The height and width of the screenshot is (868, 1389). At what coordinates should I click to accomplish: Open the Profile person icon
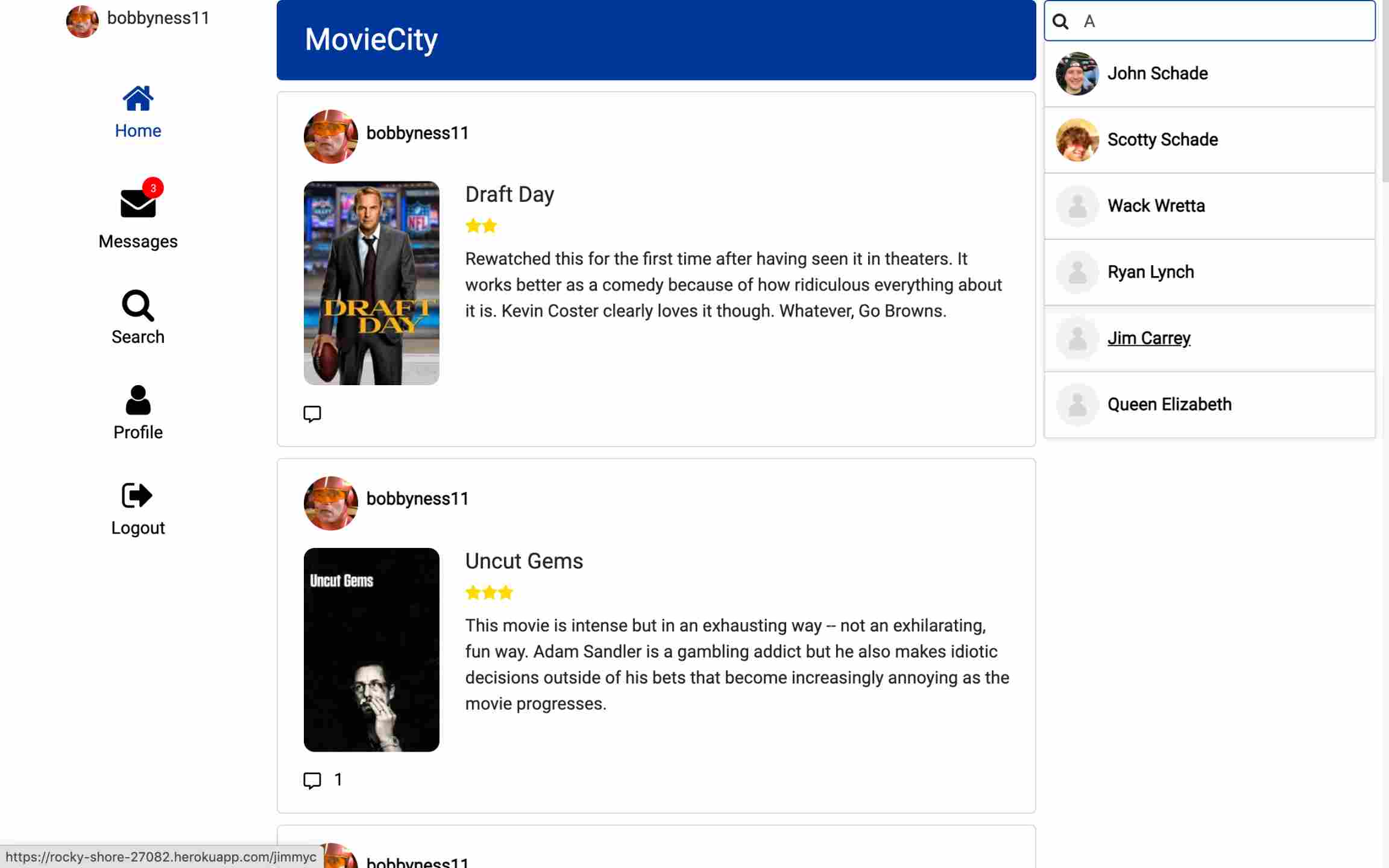(137, 400)
